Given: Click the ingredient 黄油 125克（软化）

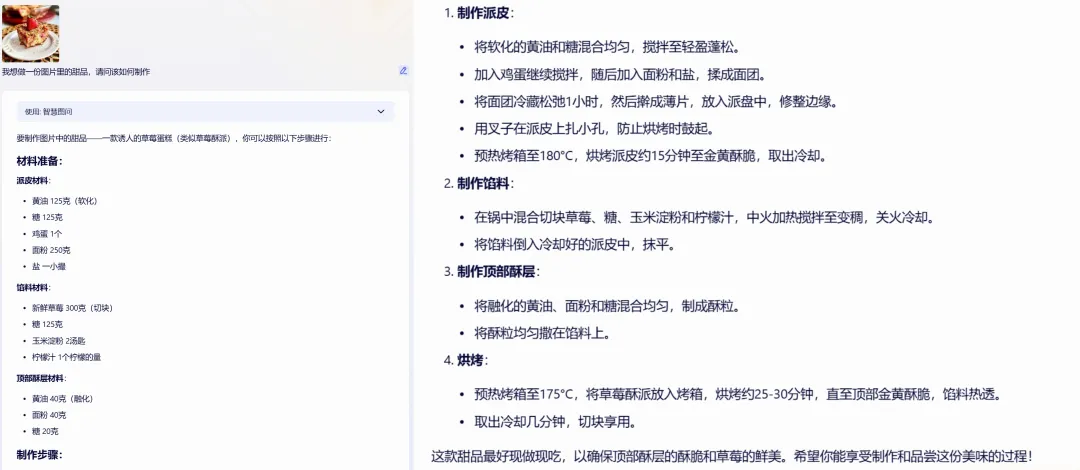Looking at the screenshot, I should pyautogui.click(x=64, y=201).
